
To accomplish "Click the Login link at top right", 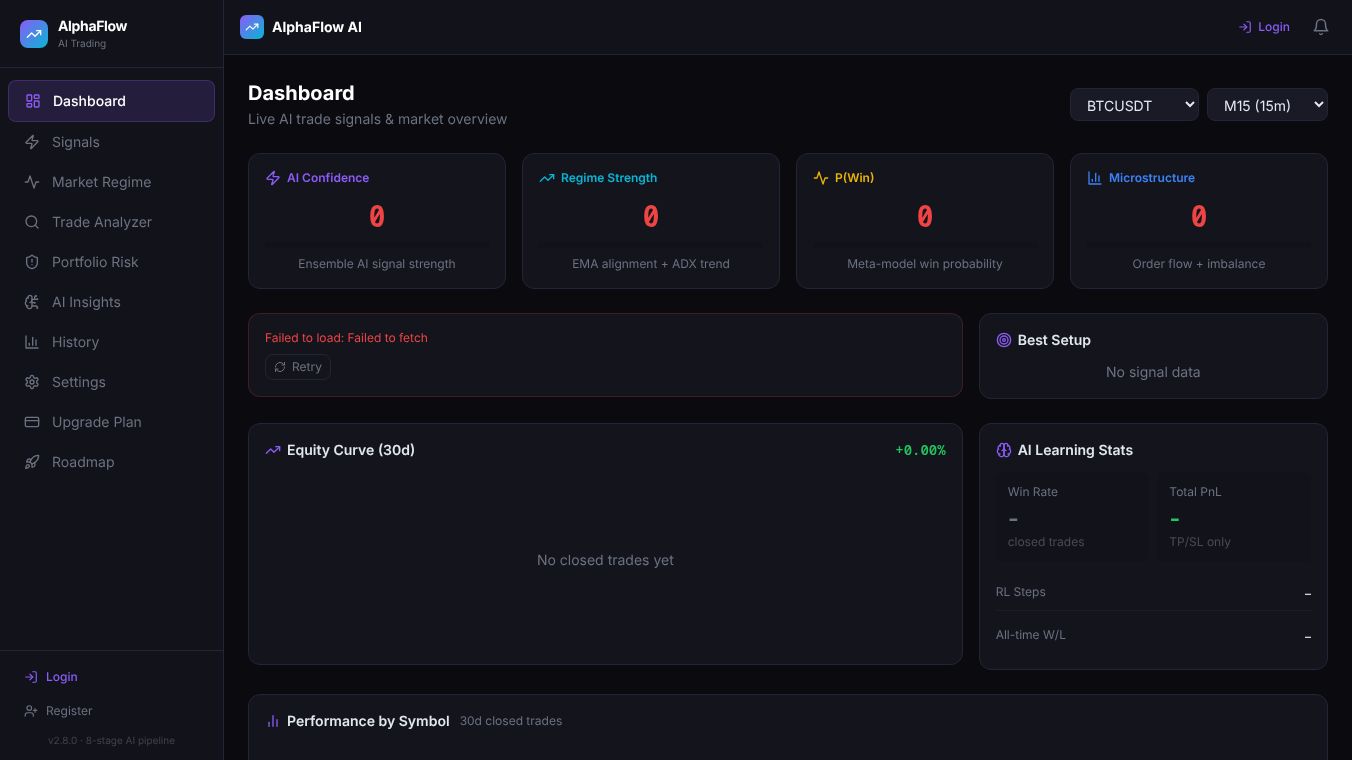I will (x=1263, y=27).
